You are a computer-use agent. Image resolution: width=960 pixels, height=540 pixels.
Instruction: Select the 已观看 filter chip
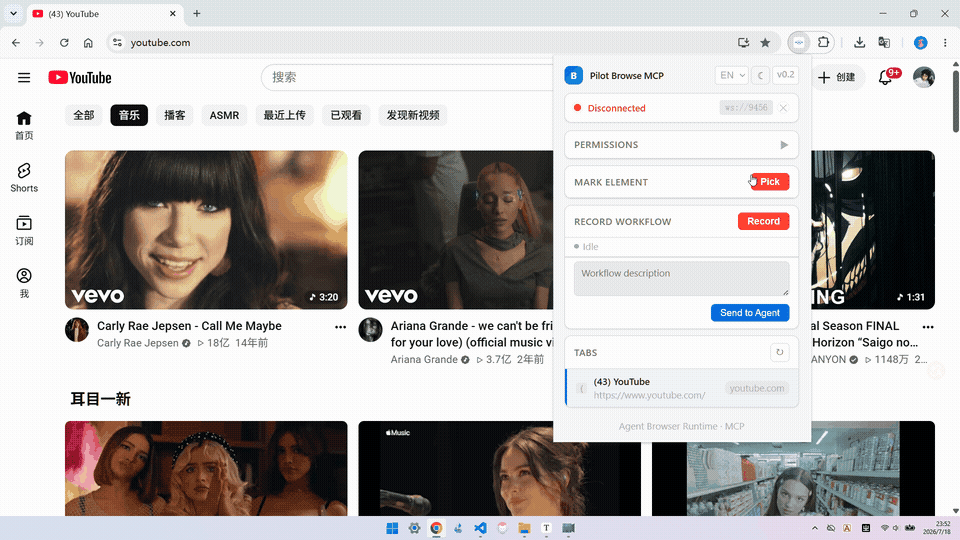(346, 115)
